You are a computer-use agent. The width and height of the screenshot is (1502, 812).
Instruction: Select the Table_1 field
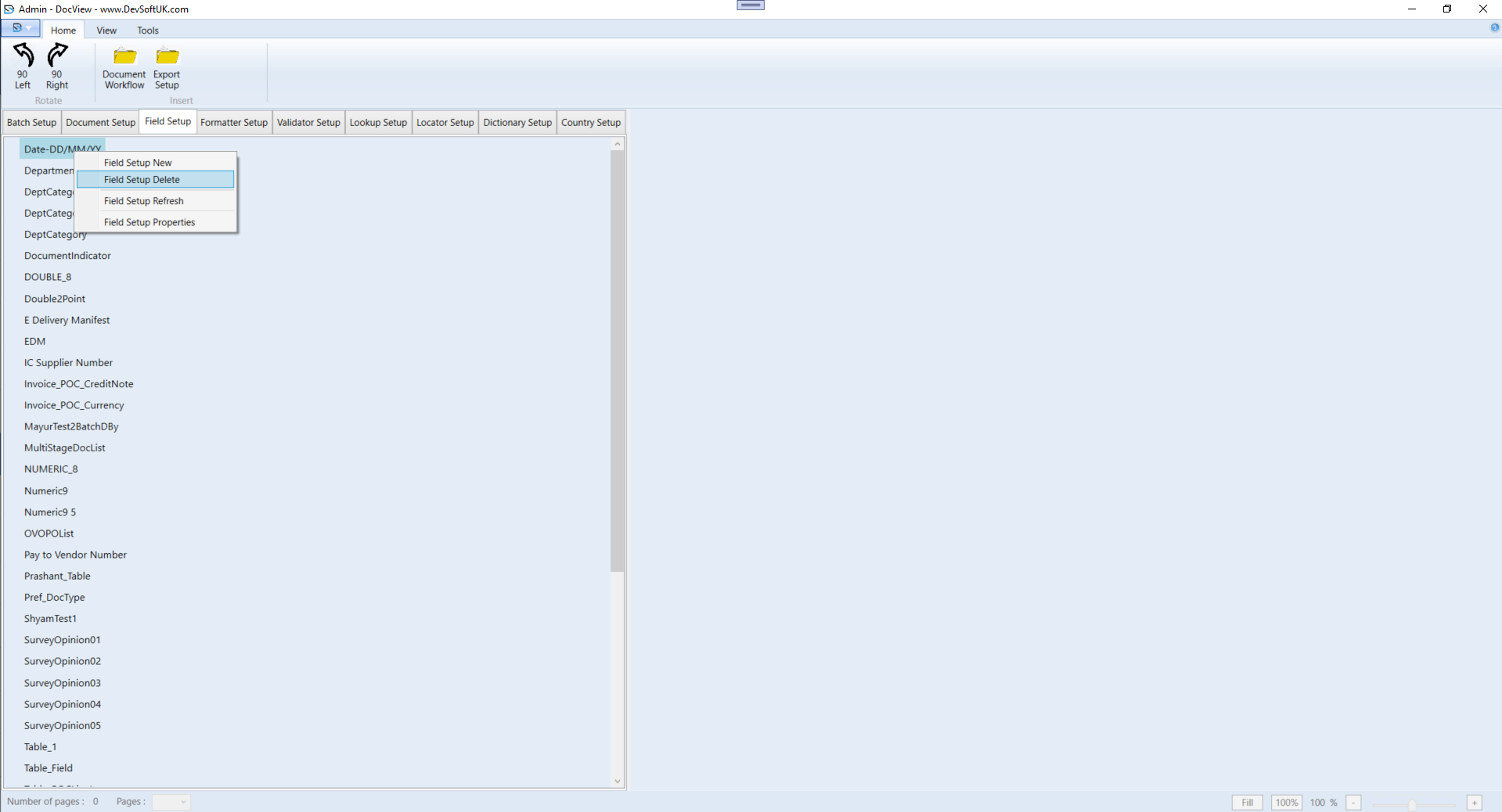coord(40,747)
